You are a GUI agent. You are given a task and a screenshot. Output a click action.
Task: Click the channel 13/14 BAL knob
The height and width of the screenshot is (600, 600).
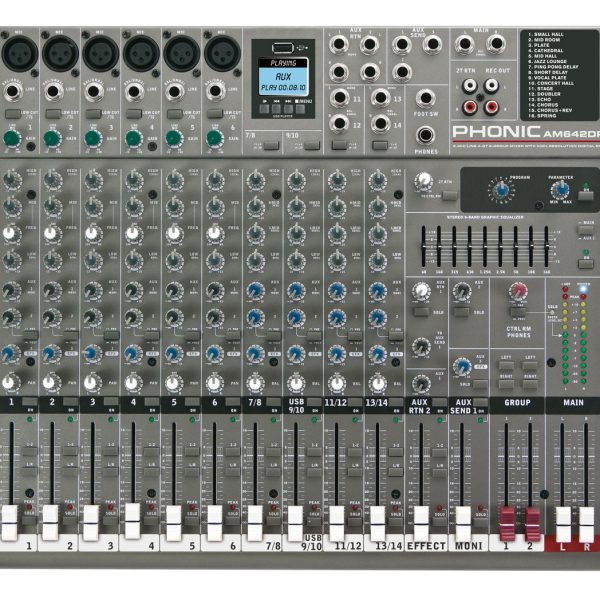(378, 383)
